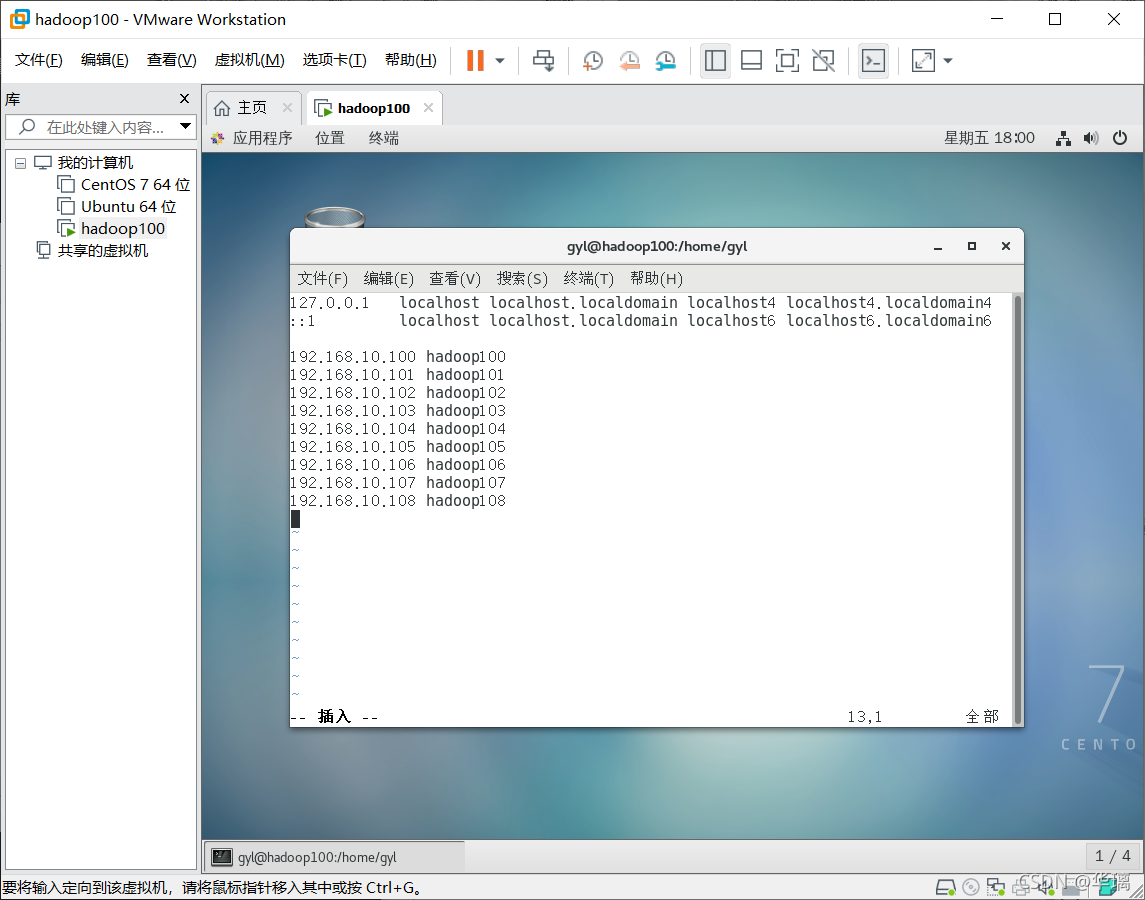This screenshot has height=900, width=1145.
Task: Collapse the 我的计算机 tree node
Action: 20,163
